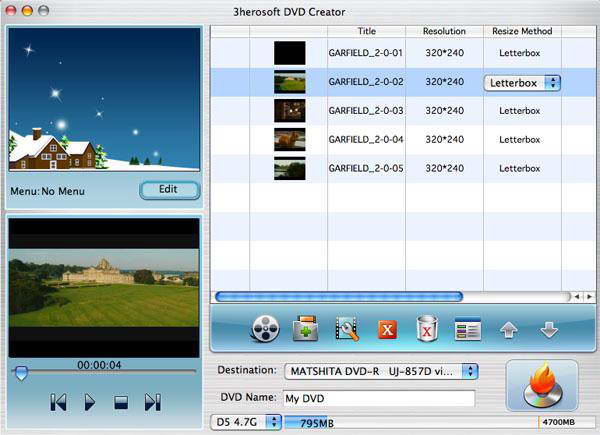Click 320*240 resolution in GARFIELD_2-0-03 row
This screenshot has width=600, height=435.
click(x=445, y=111)
